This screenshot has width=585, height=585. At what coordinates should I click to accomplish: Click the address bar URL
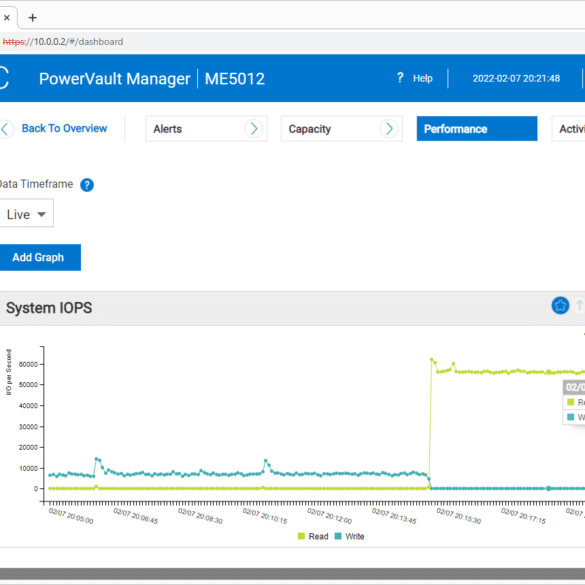(63, 41)
